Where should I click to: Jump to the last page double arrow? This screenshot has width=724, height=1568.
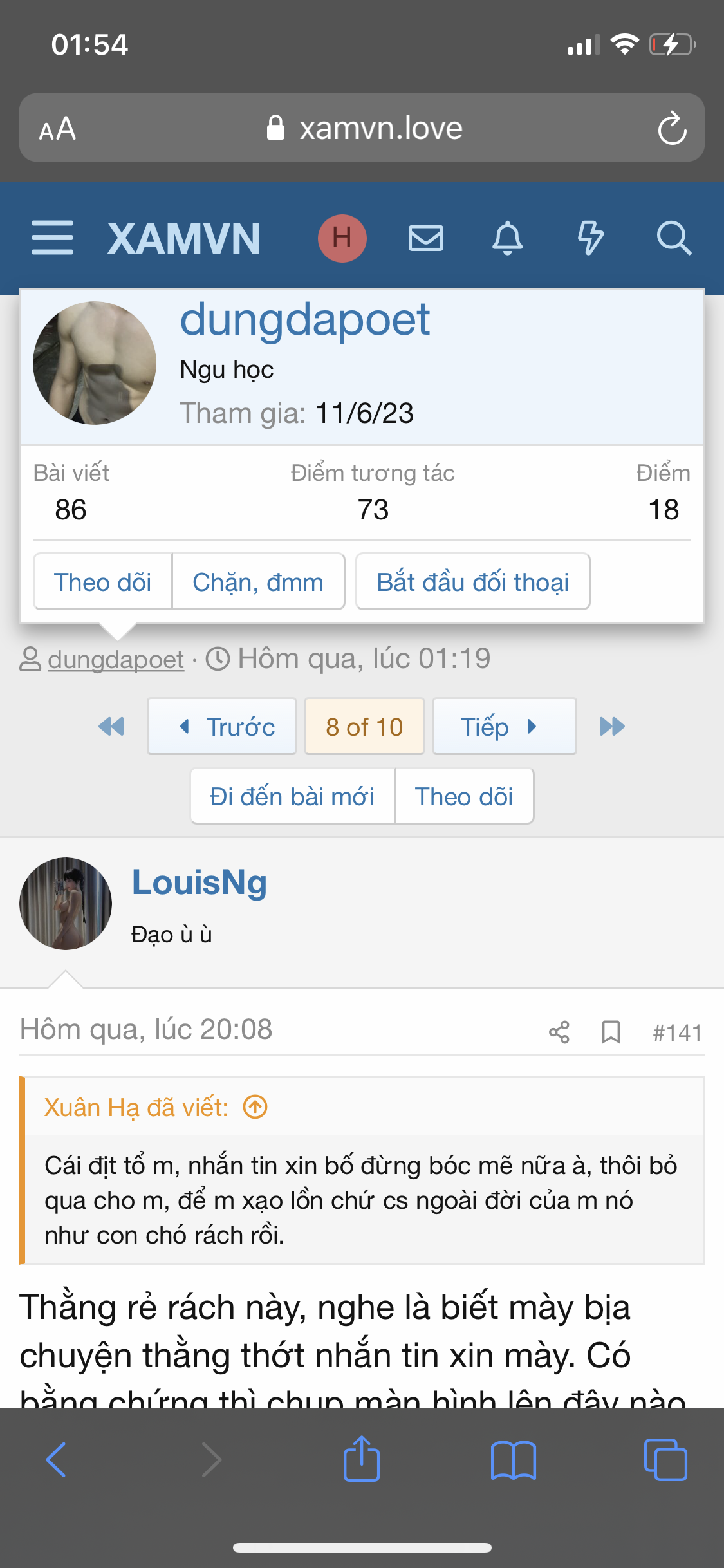pyautogui.click(x=612, y=727)
